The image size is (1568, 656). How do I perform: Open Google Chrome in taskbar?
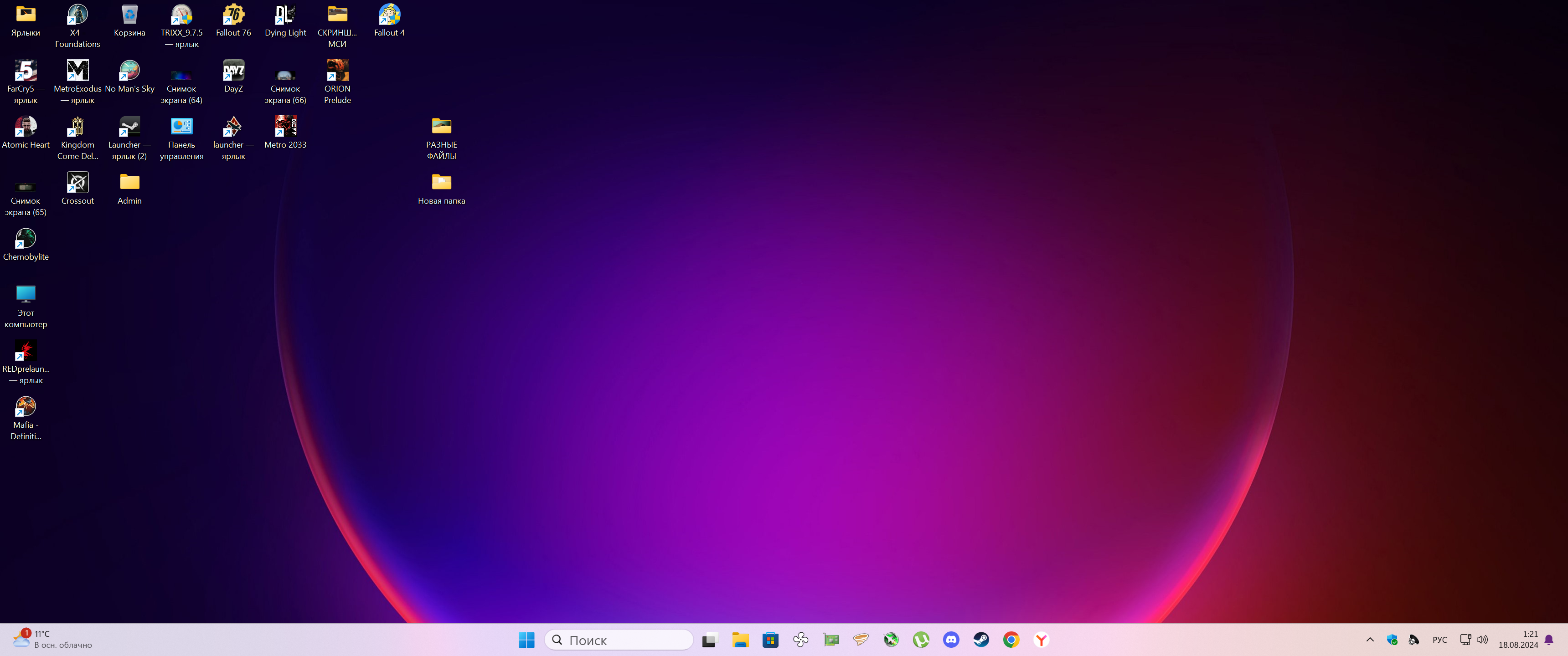click(x=1011, y=640)
